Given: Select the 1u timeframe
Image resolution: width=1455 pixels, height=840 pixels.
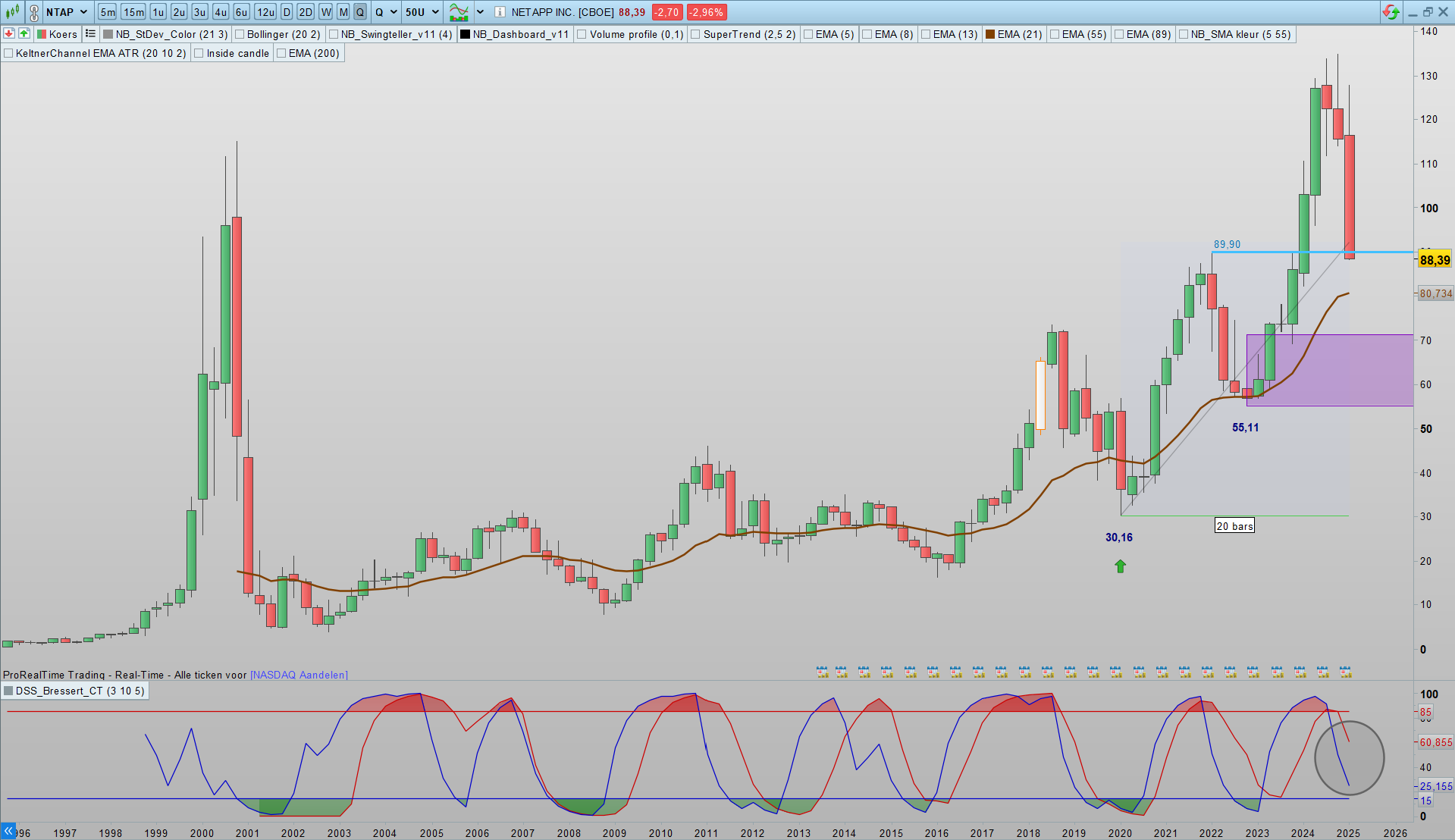Looking at the screenshot, I should [x=158, y=12].
